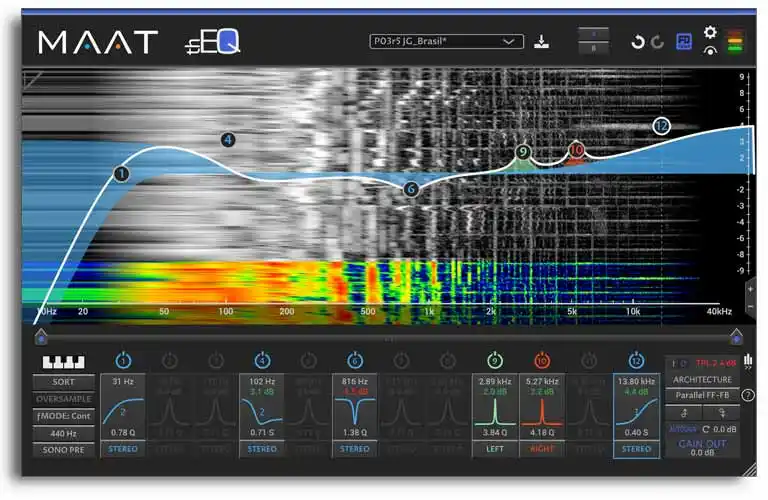Toggle the red band 10 power button
The image size is (768, 500).
point(541,360)
